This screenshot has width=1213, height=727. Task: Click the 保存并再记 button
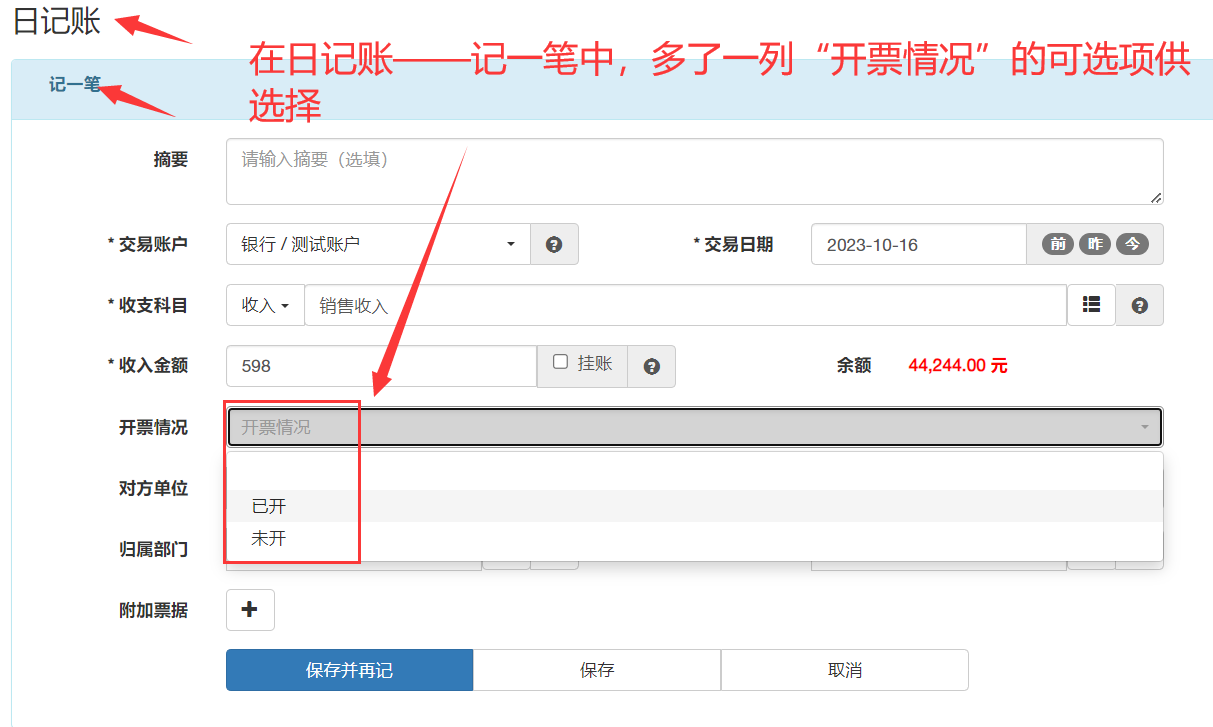point(349,670)
